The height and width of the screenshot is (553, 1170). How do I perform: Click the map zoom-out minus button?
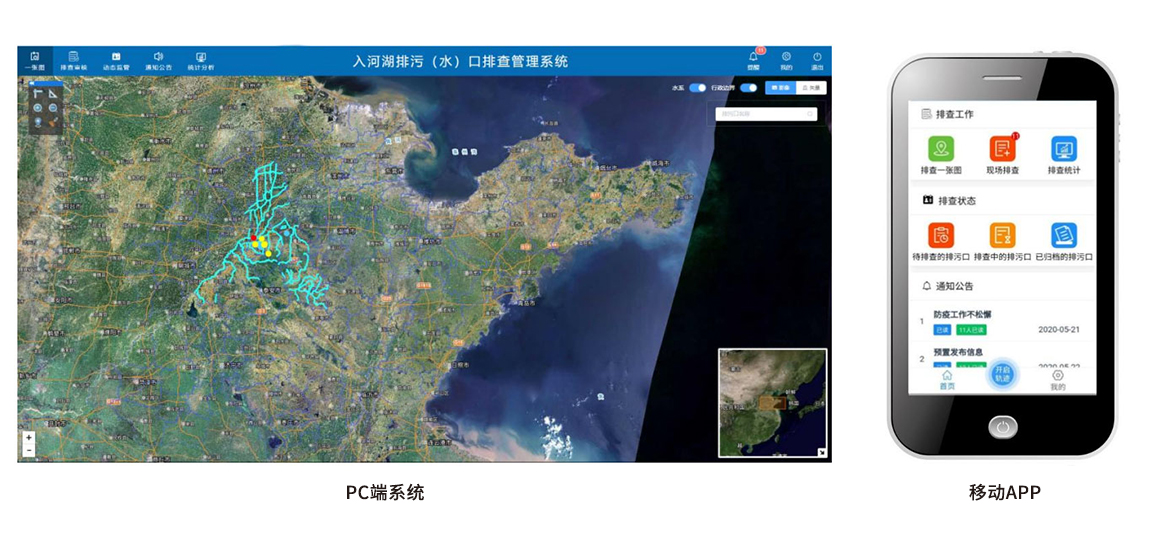pyautogui.click(x=29, y=451)
